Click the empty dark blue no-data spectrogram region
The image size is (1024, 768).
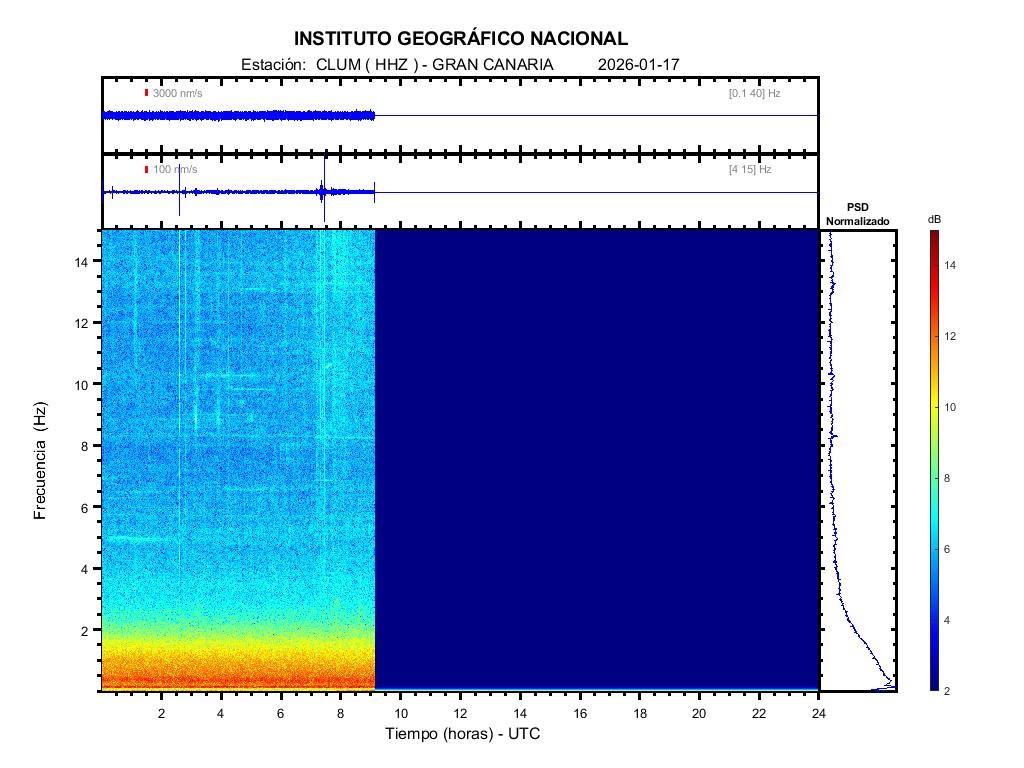coord(597,460)
